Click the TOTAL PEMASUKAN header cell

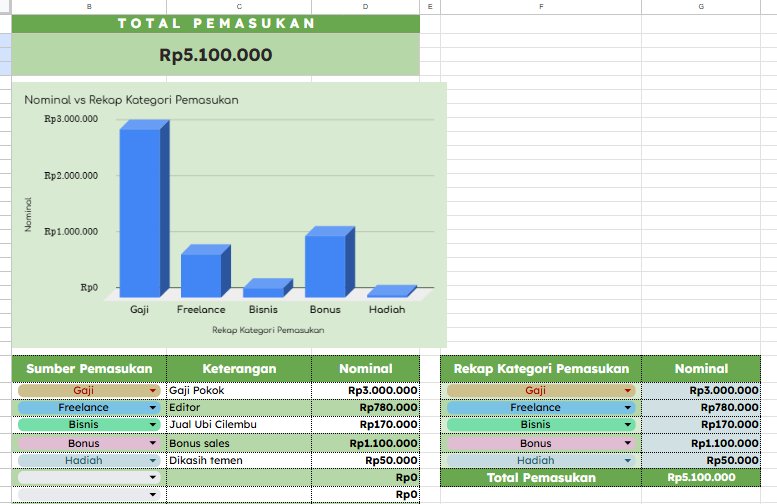216,23
